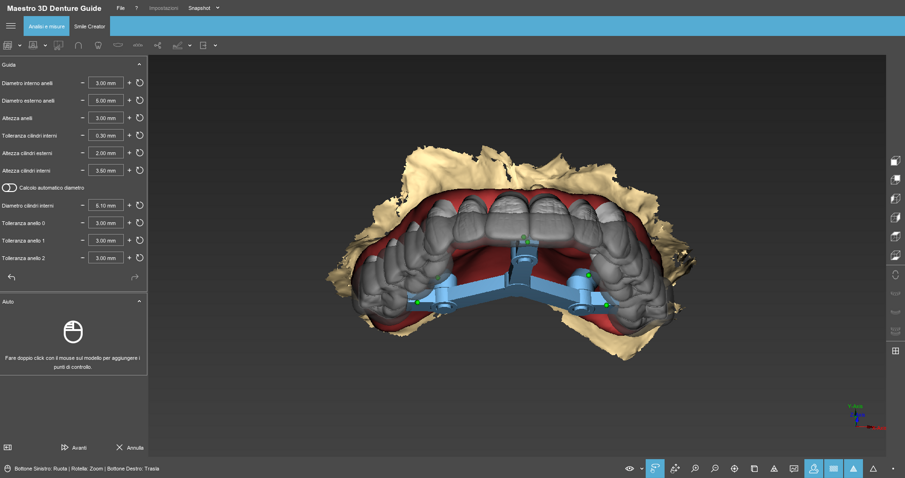Image resolution: width=905 pixels, height=478 pixels.
Task: Redo guide change arrow
Action: point(134,277)
